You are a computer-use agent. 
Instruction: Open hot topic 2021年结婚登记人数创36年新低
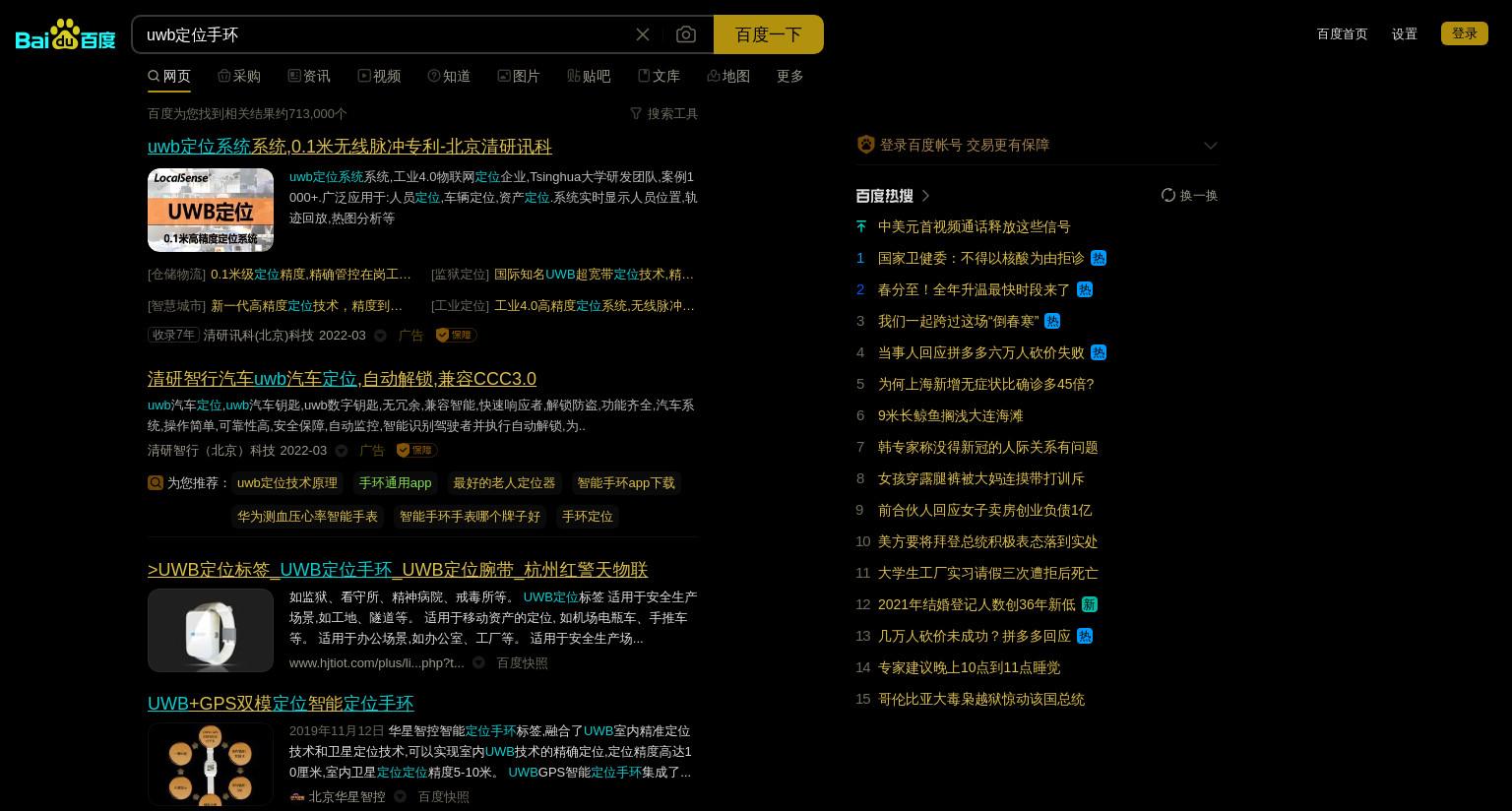coord(976,605)
